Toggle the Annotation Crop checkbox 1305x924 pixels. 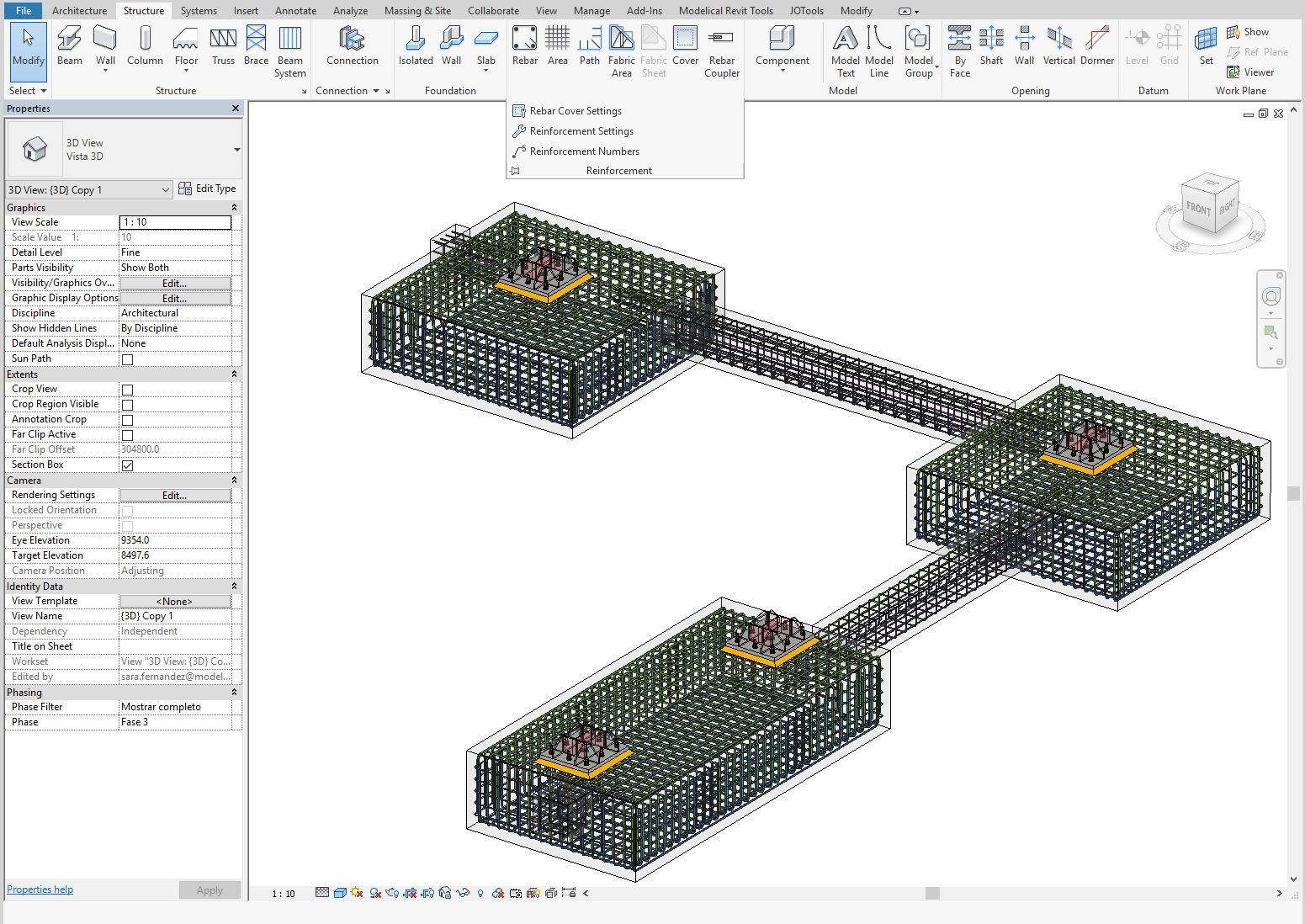(127, 420)
